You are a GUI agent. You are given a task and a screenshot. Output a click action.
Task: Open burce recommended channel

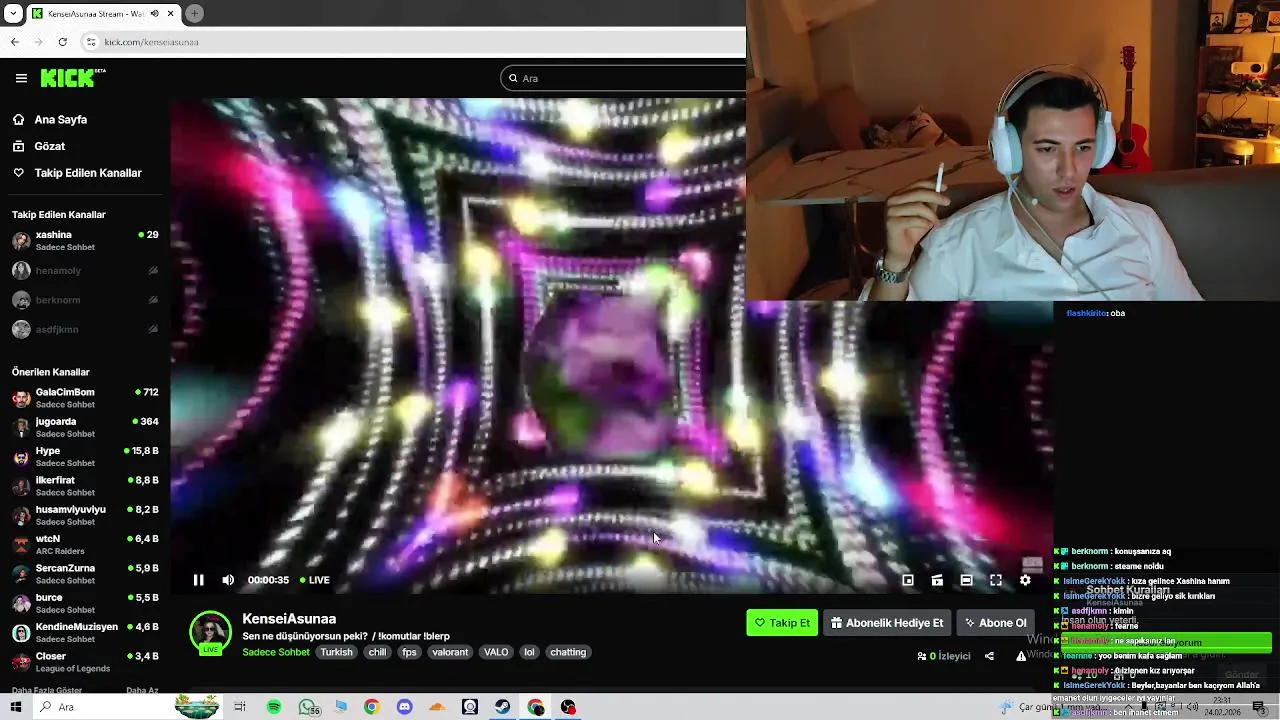pyautogui.click(x=85, y=603)
